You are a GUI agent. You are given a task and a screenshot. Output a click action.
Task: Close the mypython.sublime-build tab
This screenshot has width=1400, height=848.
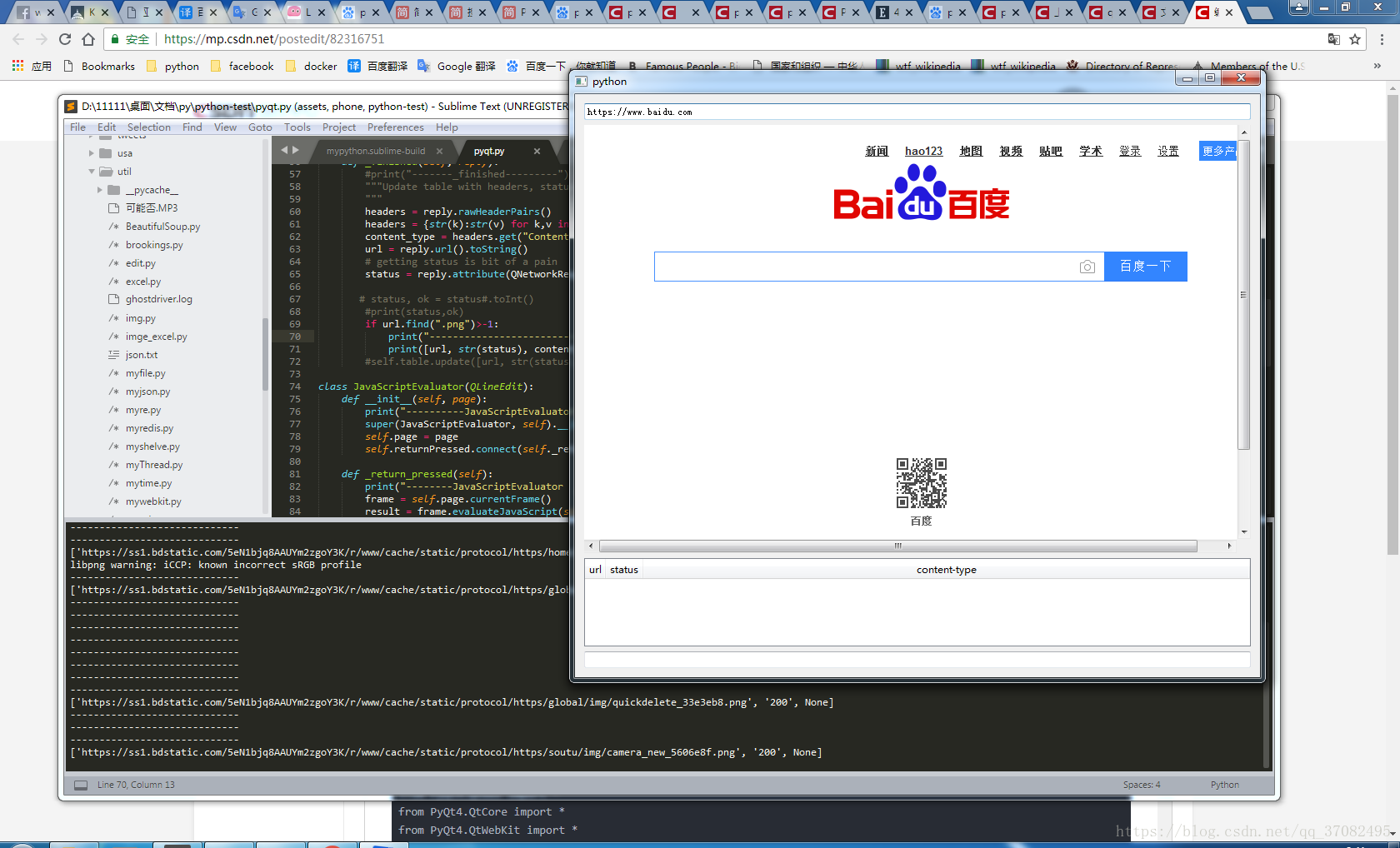439,151
